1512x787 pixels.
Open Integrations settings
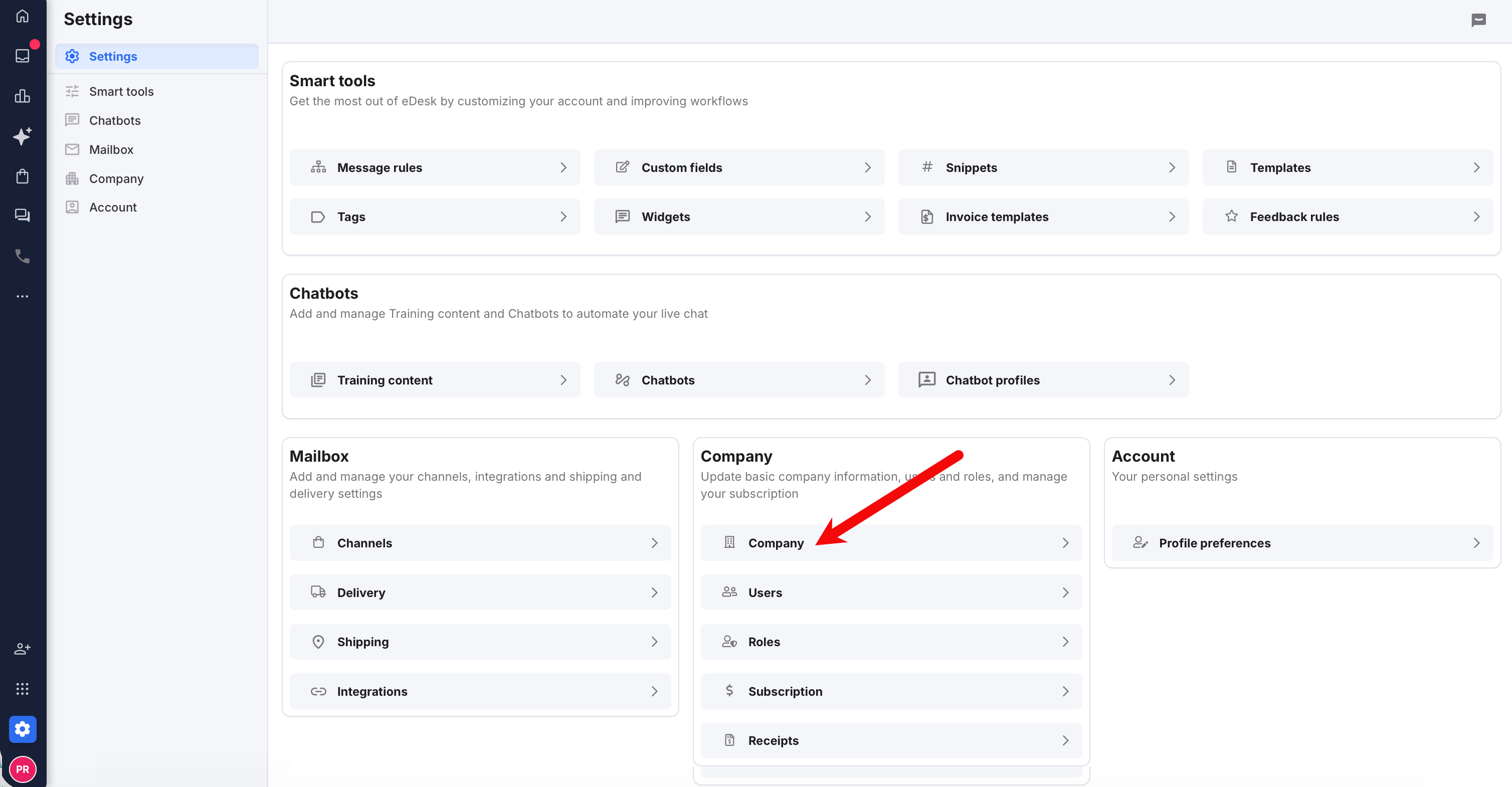pyautogui.click(x=480, y=691)
